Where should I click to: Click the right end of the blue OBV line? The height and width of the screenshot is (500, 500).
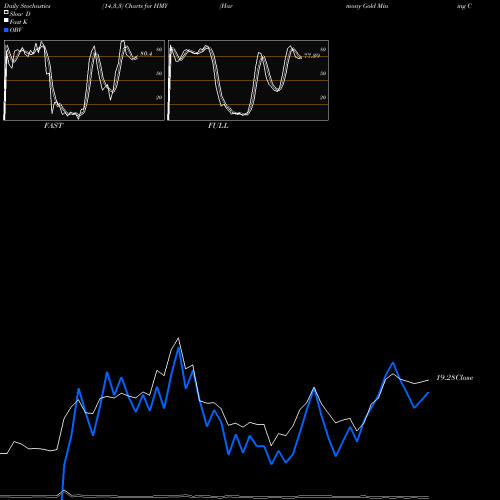(x=428, y=393)
